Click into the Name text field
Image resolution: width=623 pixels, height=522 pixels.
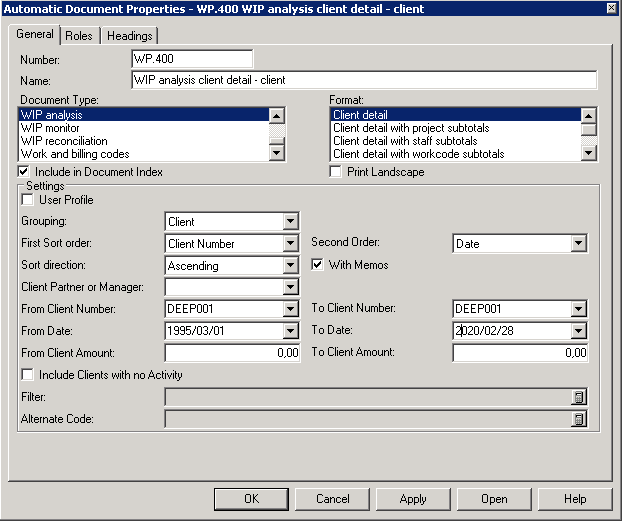coord(363,80)
